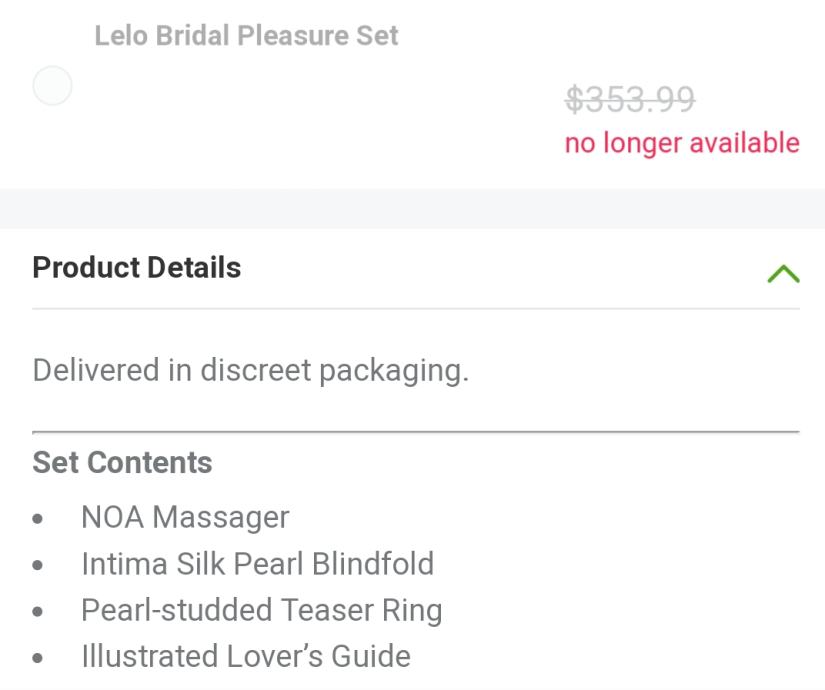Select the Illustrated Lover's Guide item
Viewport: 825px width, 690px height.
coord(245,657)
